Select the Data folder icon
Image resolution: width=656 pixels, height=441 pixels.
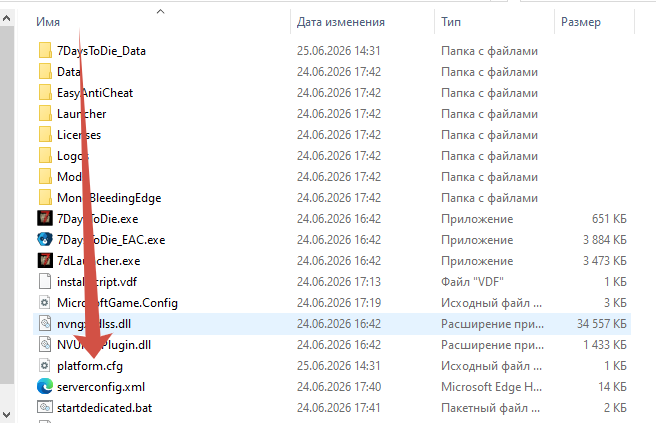point(45,72)
